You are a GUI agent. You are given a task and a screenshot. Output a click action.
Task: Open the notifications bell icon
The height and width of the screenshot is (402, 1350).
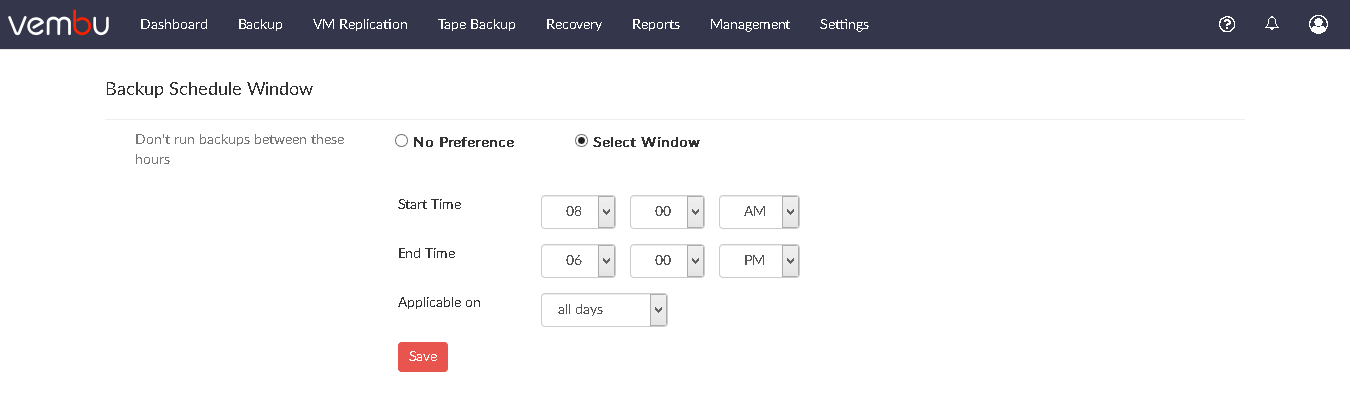(1272, 24)
